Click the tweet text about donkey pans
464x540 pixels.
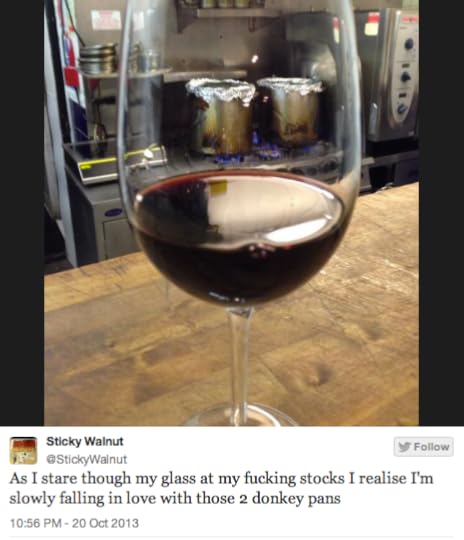[x=221, y=488]
